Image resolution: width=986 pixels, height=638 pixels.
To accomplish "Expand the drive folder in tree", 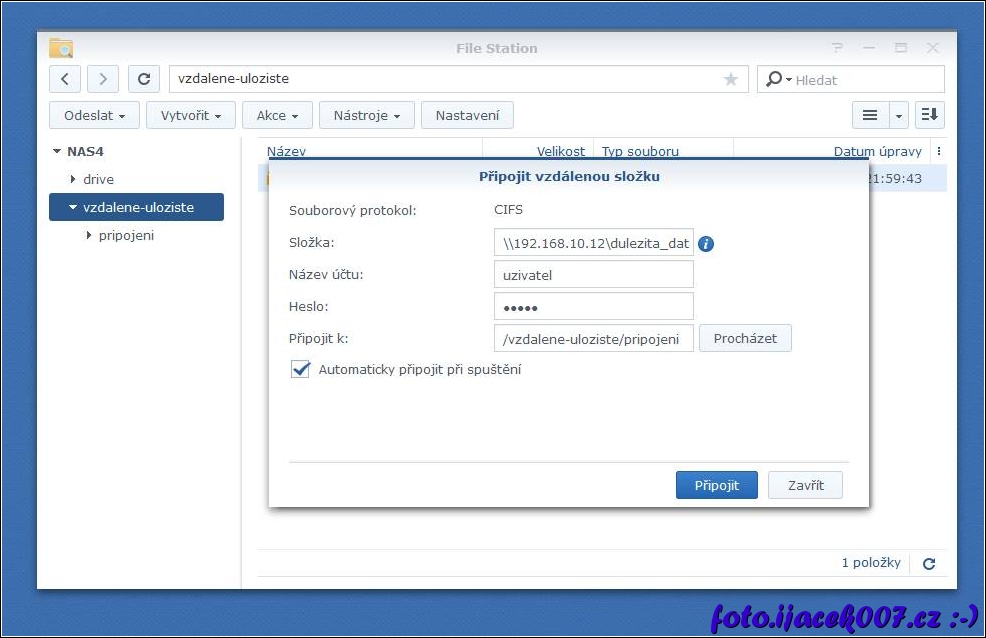I will coord(73,180).
